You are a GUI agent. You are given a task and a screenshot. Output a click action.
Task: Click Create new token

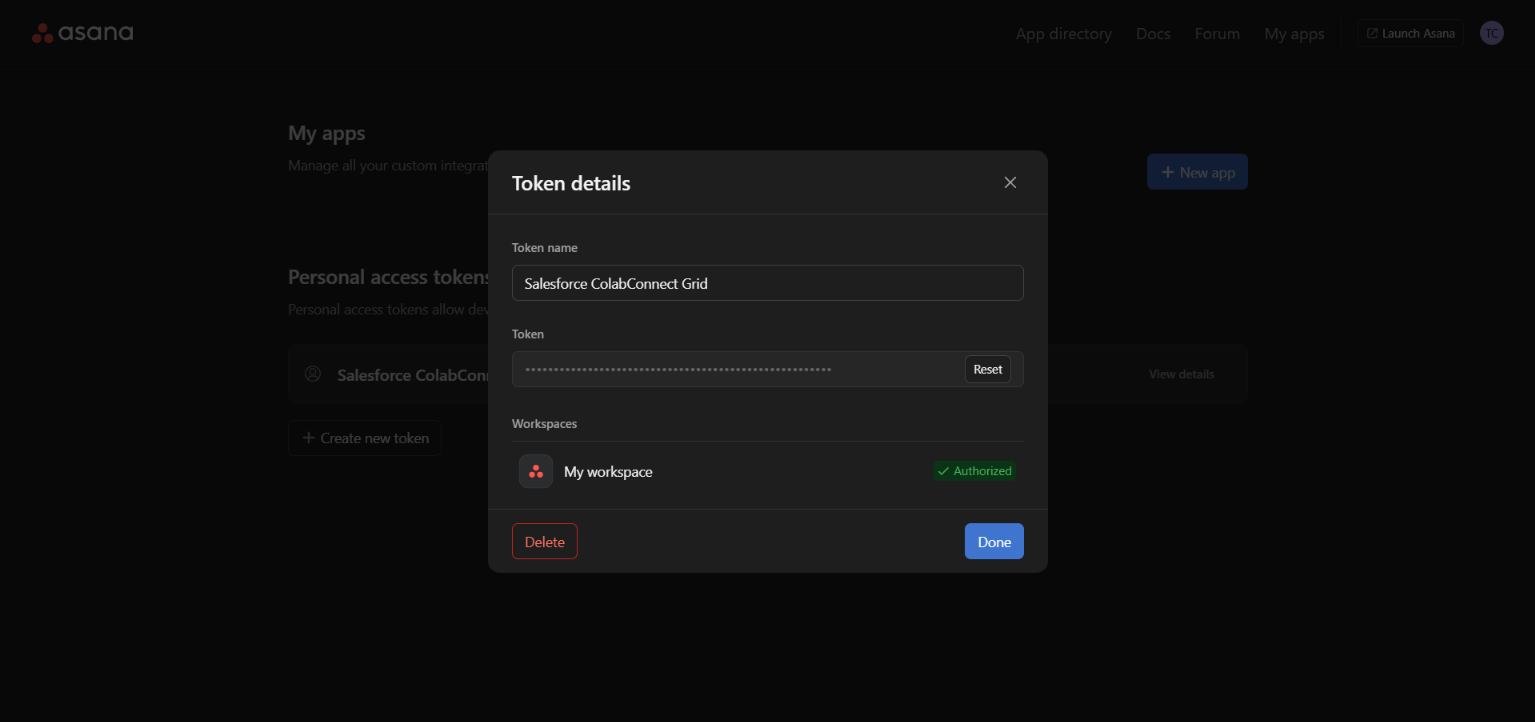pyautogui.click(x=365, y=438)
